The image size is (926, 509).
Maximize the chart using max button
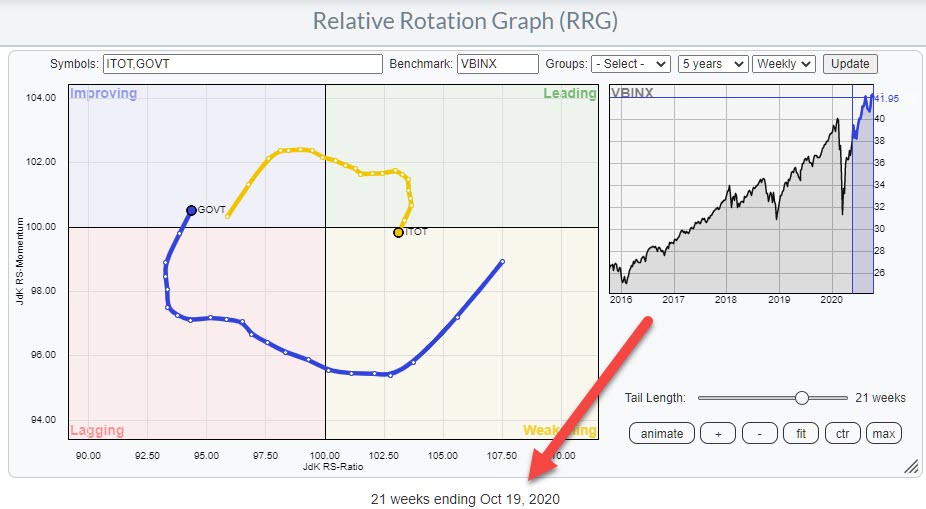click(884, 433)
